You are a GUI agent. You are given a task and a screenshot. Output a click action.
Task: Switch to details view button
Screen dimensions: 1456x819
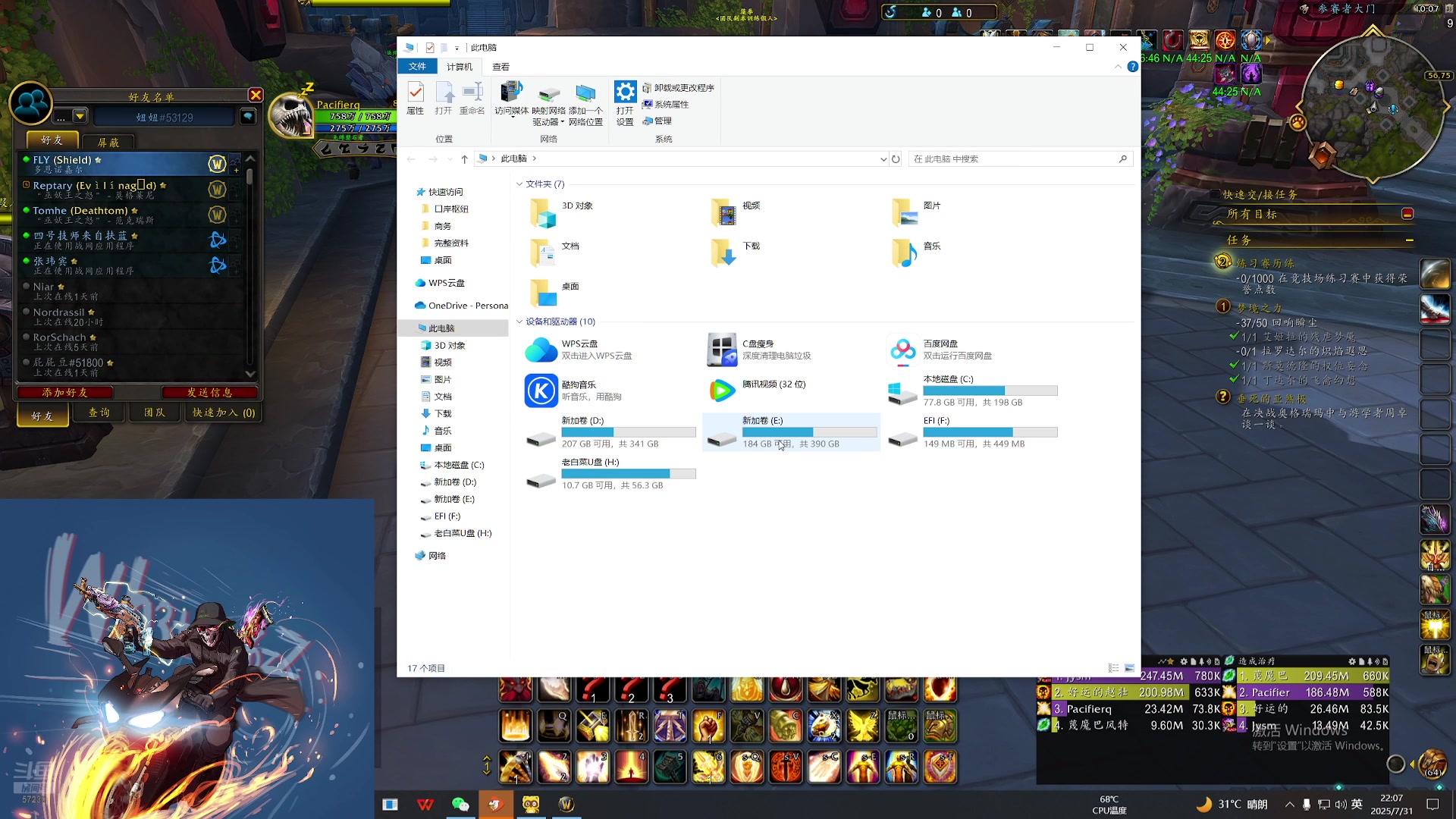tap(1113, 668)
